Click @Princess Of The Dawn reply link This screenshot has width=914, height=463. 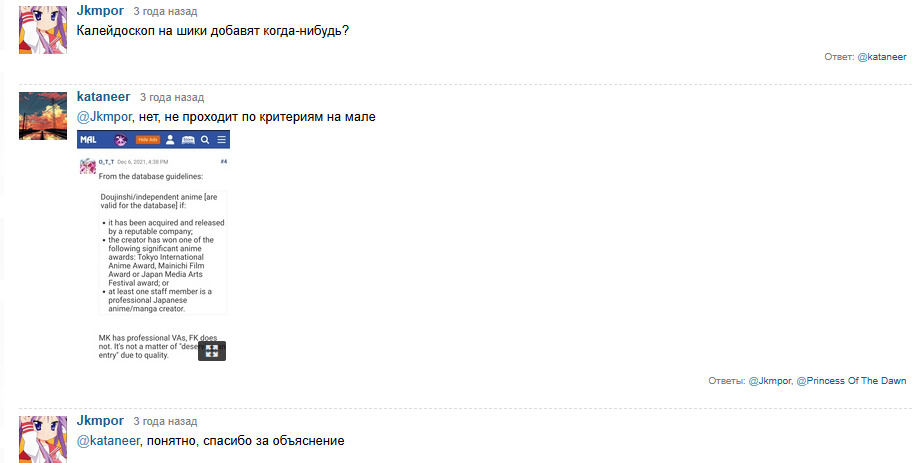(x=851, y=381)
